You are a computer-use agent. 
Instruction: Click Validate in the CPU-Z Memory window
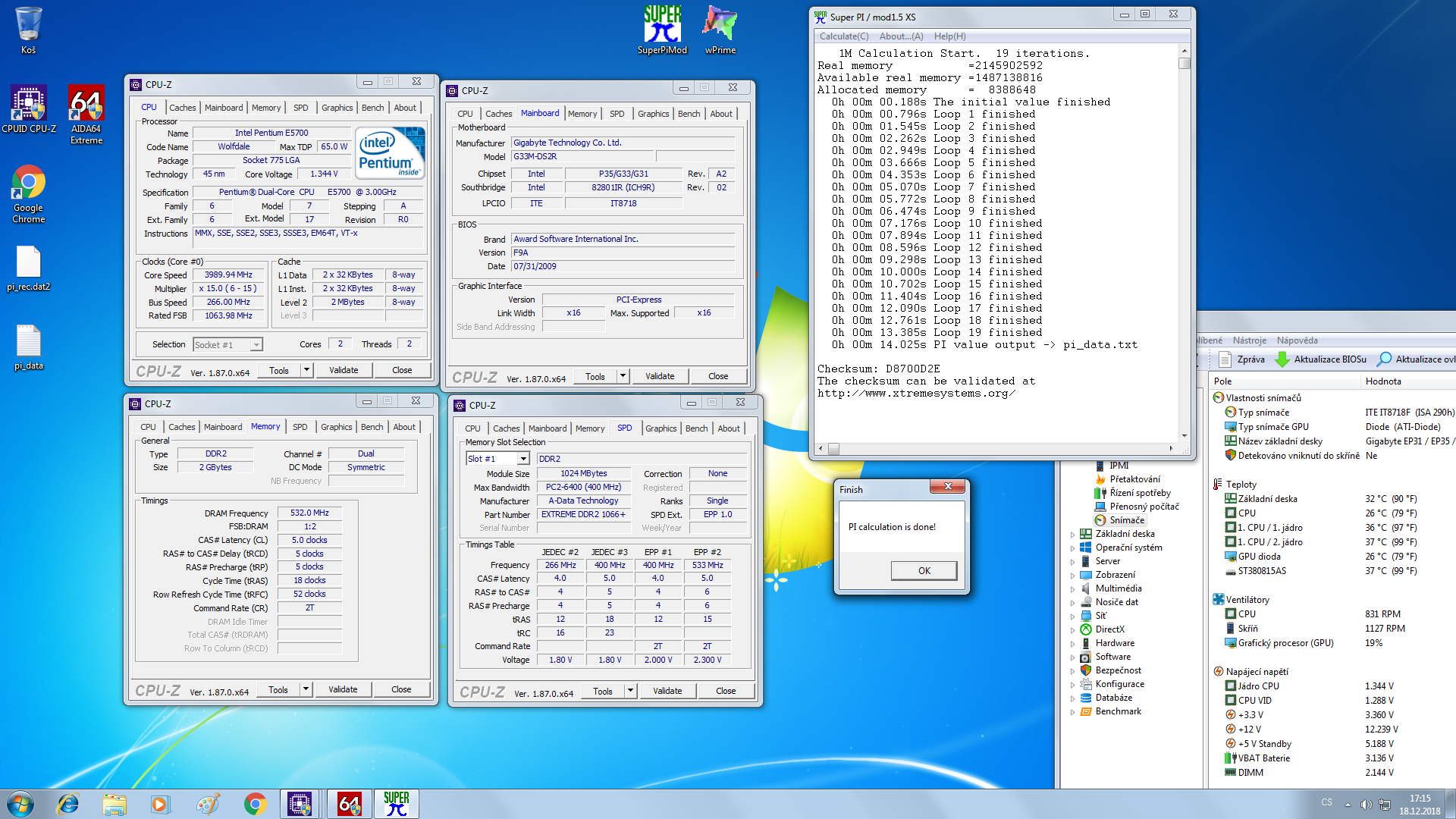click(343, 689)
